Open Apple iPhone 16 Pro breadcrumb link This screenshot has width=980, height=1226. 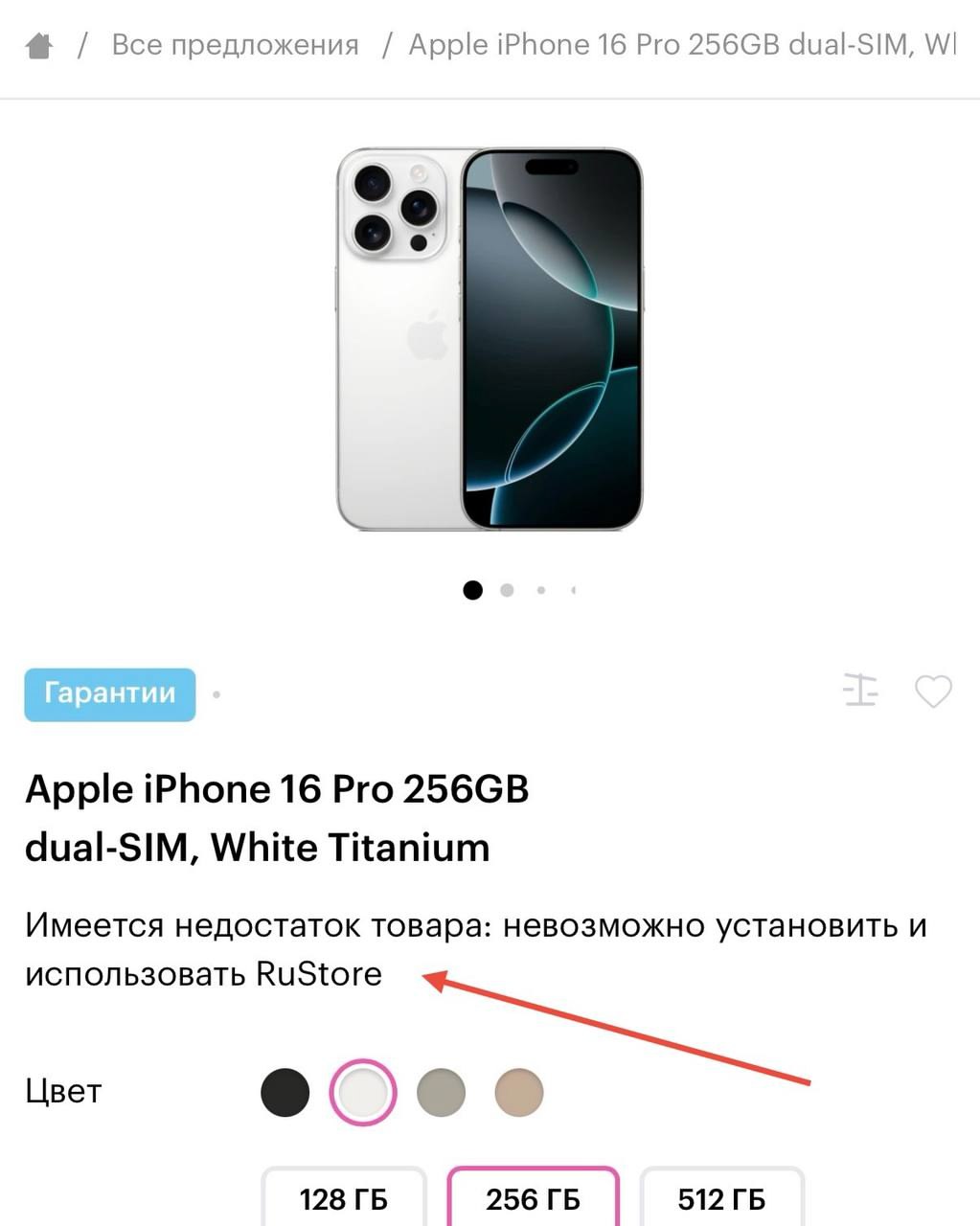[682, 44]
